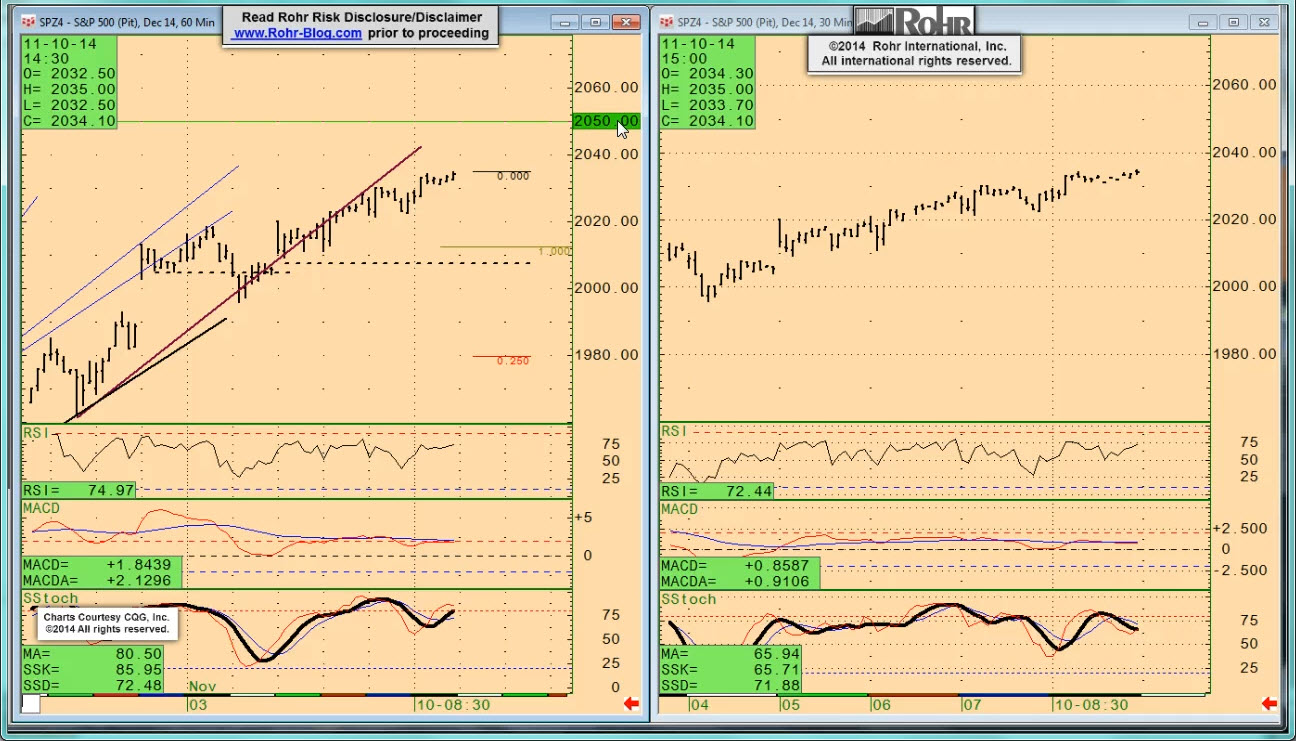Click the 30 Min chart window icon

click(x=666, y=21)
